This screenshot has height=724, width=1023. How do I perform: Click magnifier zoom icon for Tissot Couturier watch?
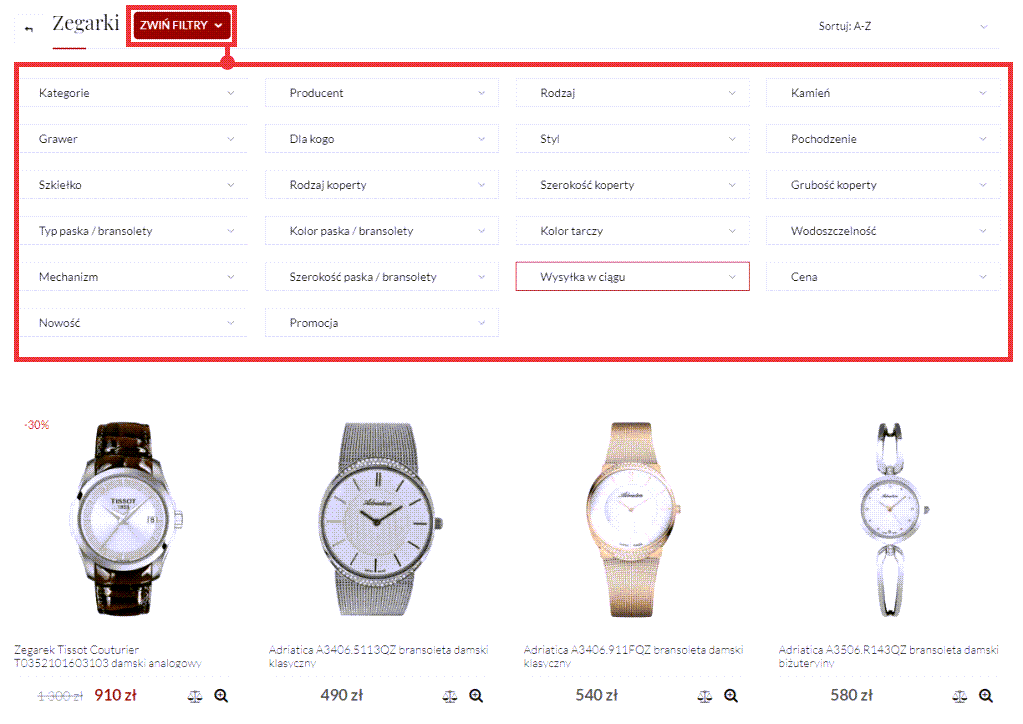(x=221, y=696)
